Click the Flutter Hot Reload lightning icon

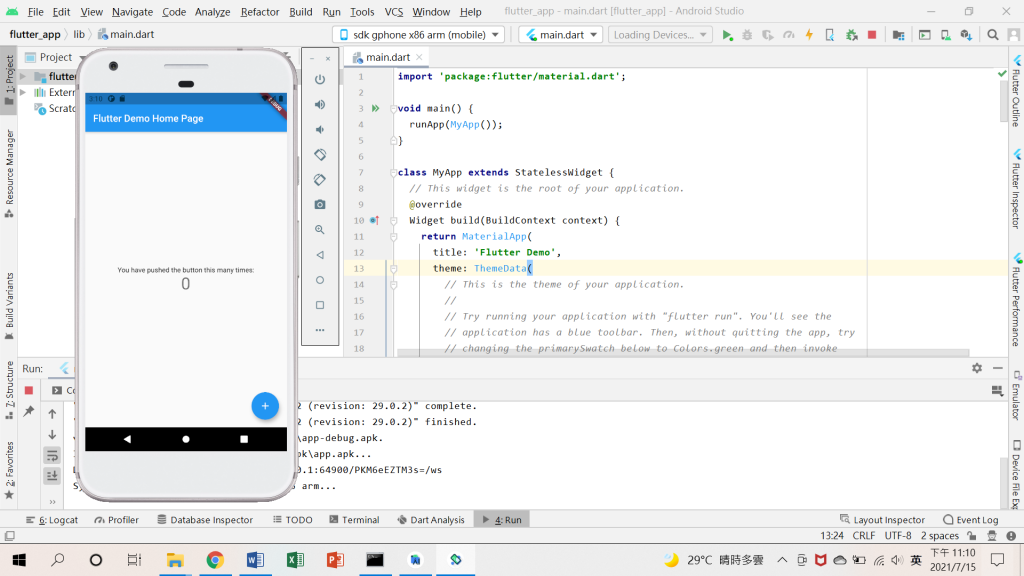(x=809, y=35)
